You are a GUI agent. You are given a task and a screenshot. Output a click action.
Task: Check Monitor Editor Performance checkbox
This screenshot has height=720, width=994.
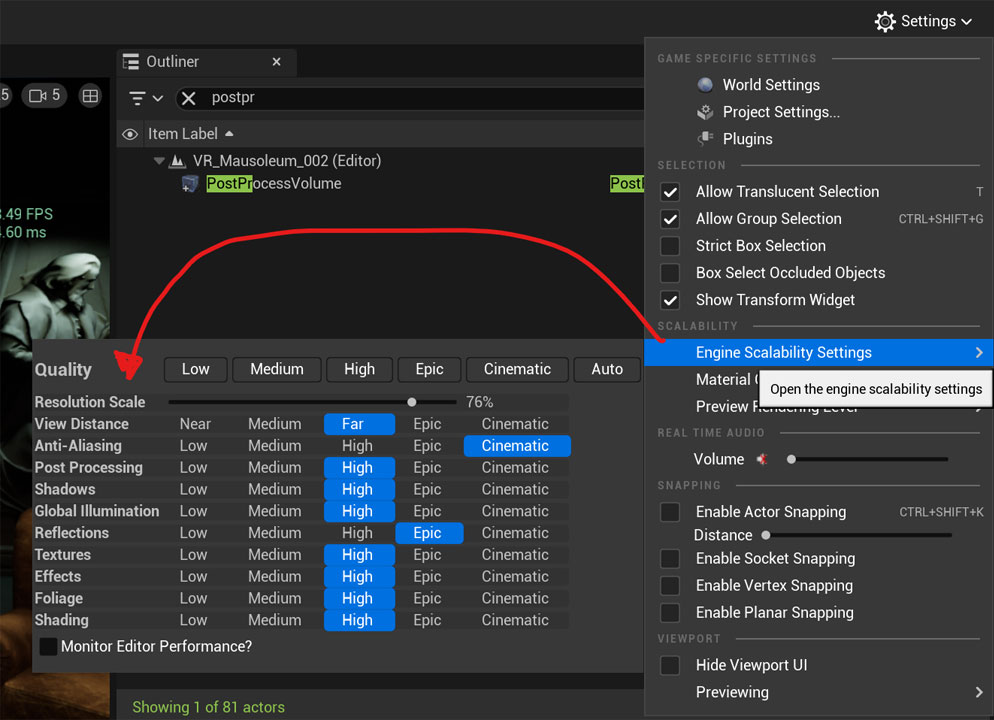(48, 647)
